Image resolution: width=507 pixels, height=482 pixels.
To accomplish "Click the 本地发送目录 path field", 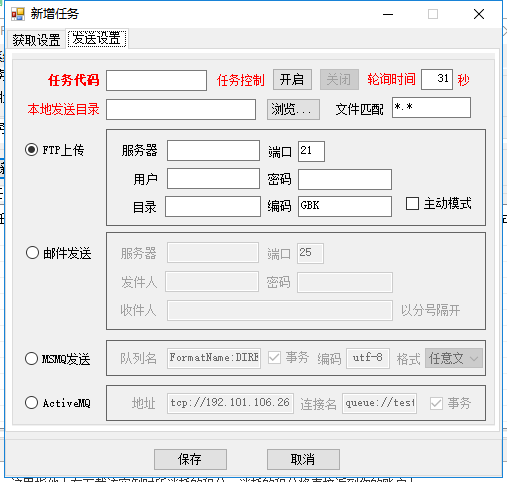I will tap(181, 109).
